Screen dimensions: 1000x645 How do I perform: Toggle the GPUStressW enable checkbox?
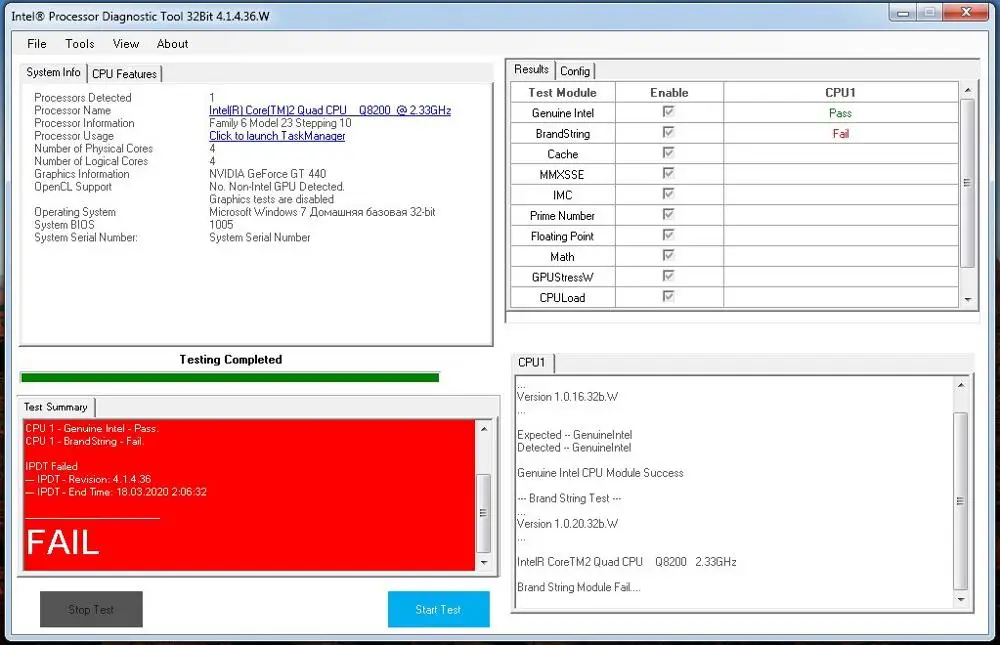(668, 276)
